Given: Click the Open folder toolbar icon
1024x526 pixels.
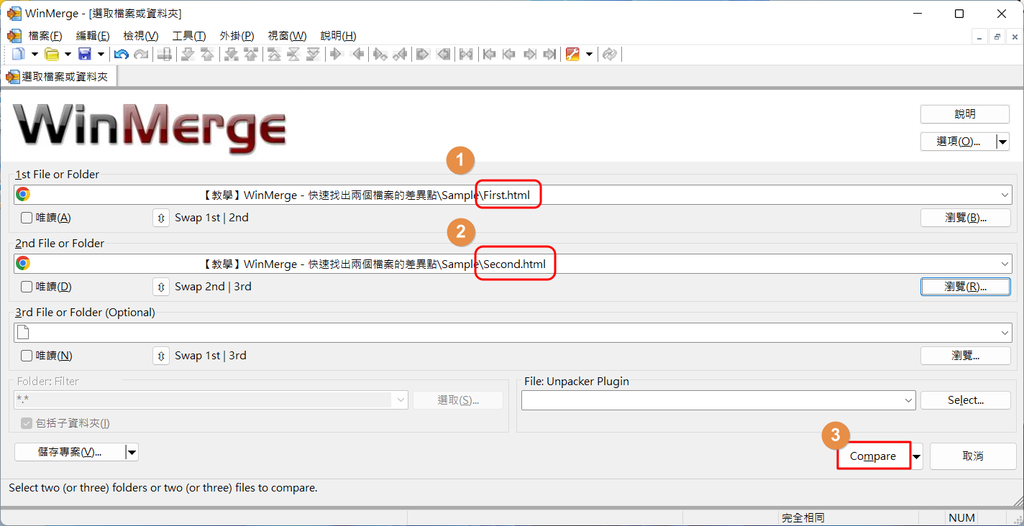Looking at the screenshot, I should point(52,54).
